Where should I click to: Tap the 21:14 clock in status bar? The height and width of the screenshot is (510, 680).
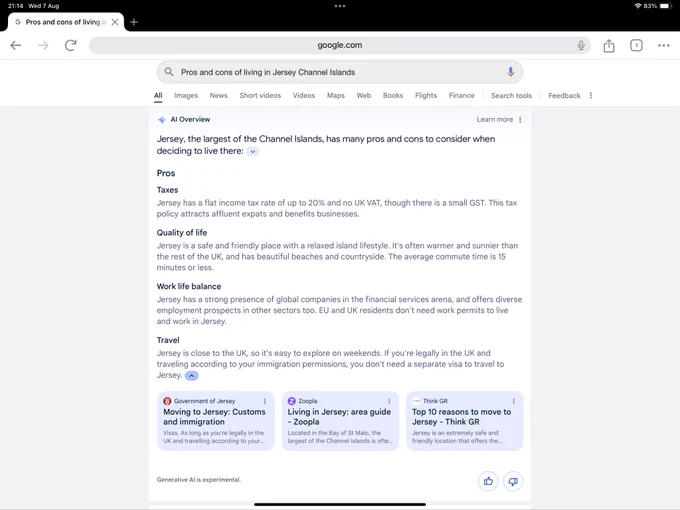tap(15, 6)
